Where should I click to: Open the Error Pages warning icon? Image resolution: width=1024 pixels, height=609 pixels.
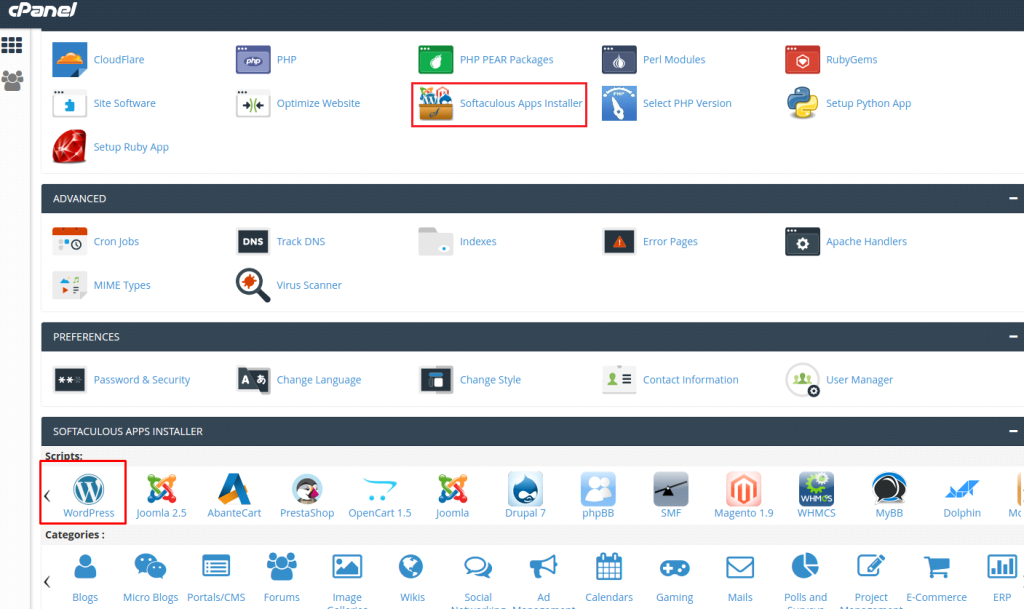pos(618,241)
